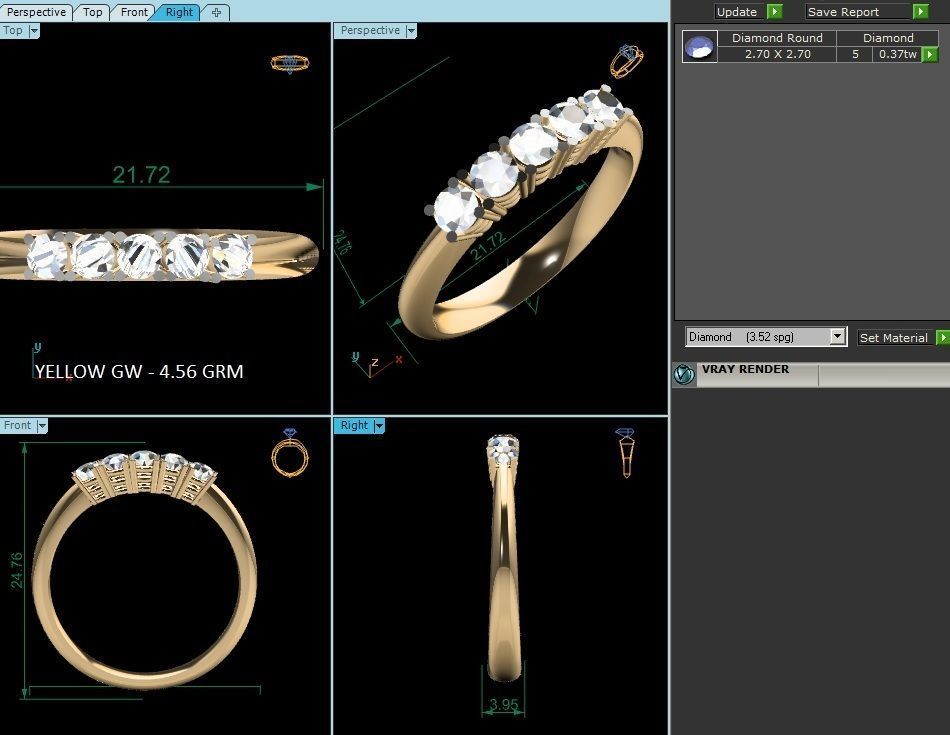The height and width of the screenshot is (735, 950).
Task: Click the Save Report button
Action: tap(858, 12)
